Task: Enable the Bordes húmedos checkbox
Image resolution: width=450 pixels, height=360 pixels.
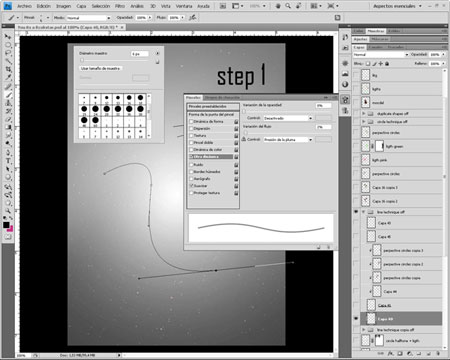Action: point(191,172)
